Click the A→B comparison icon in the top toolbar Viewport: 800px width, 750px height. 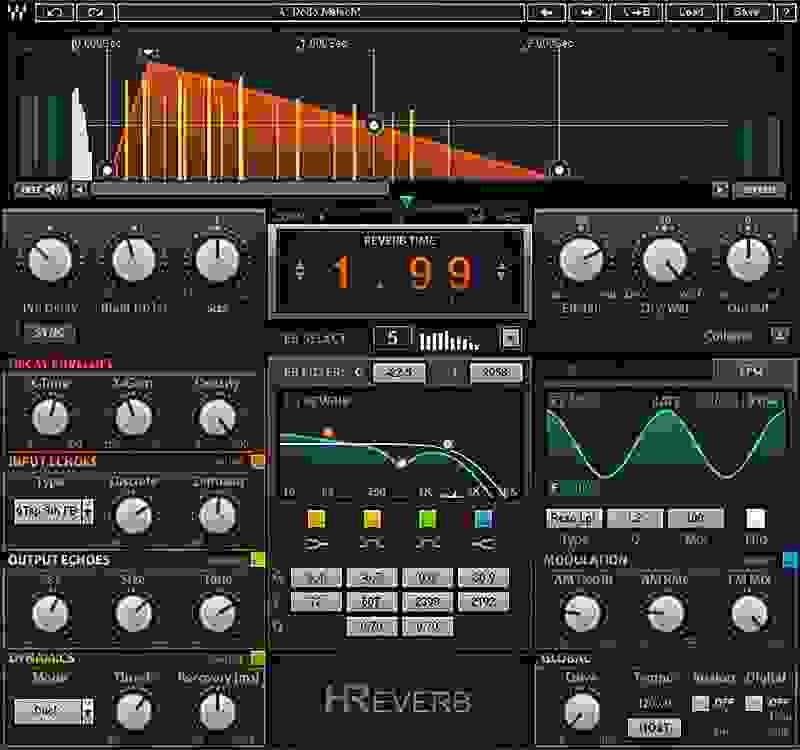636,13
